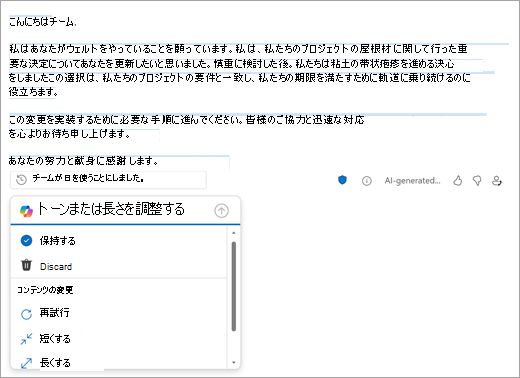
Task: Click the blue checkmark icon for 保持する
Action: click(26, 240)
